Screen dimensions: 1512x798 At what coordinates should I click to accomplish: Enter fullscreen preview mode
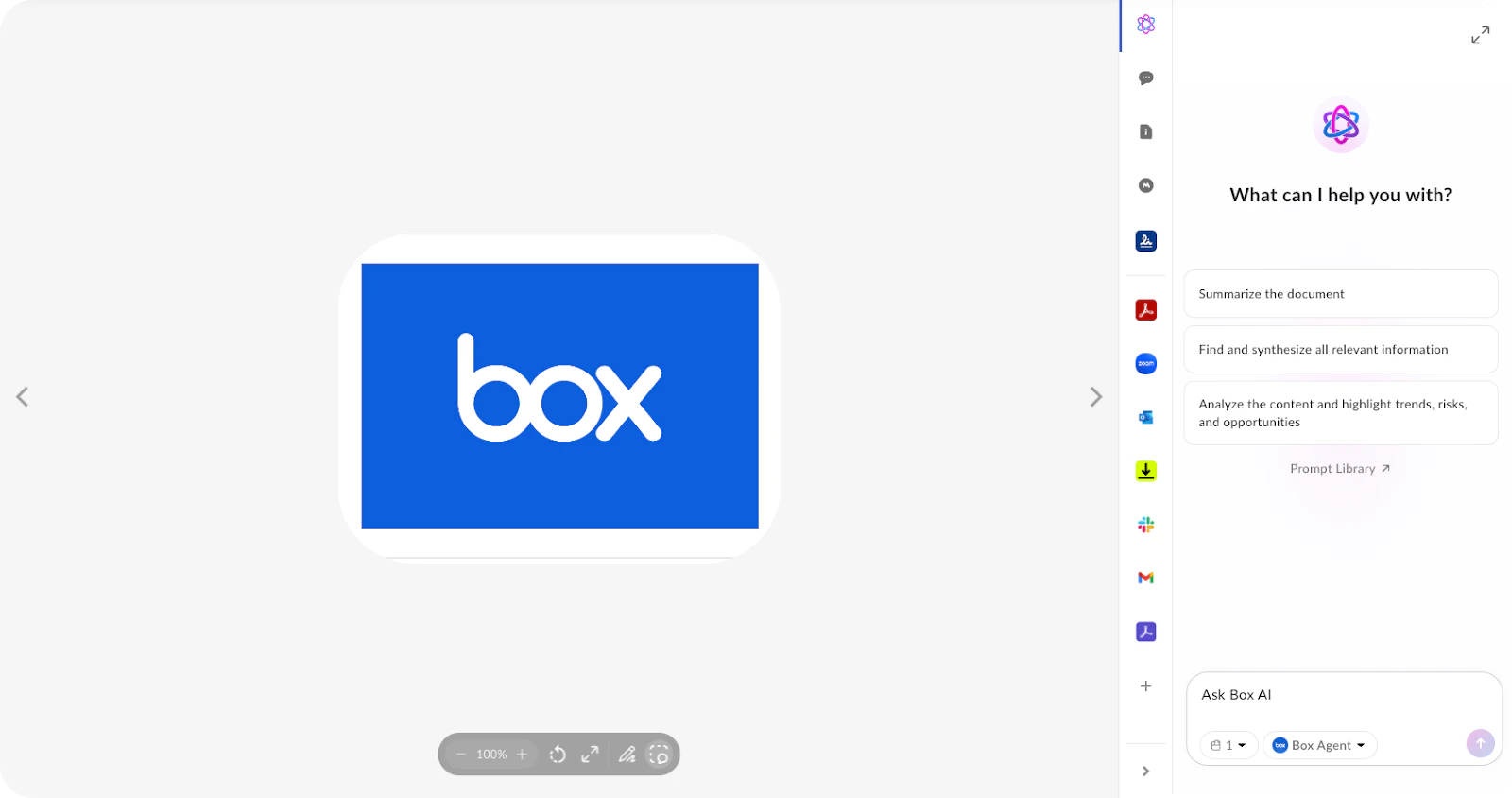coord(590,755)
